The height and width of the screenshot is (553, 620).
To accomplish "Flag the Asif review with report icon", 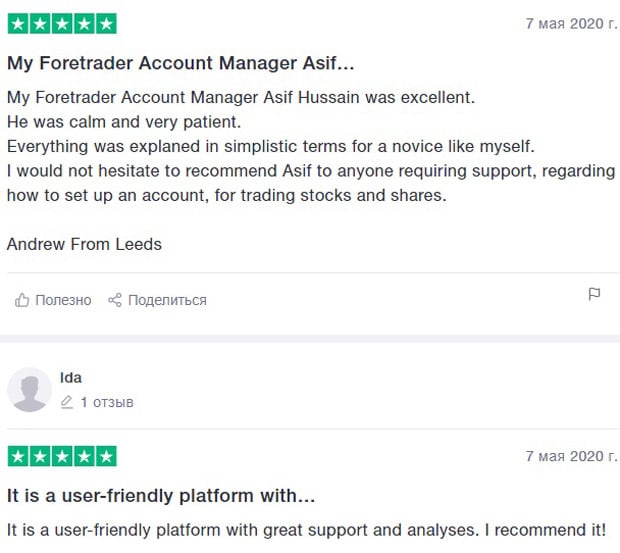I will click(x=594, y=294).
